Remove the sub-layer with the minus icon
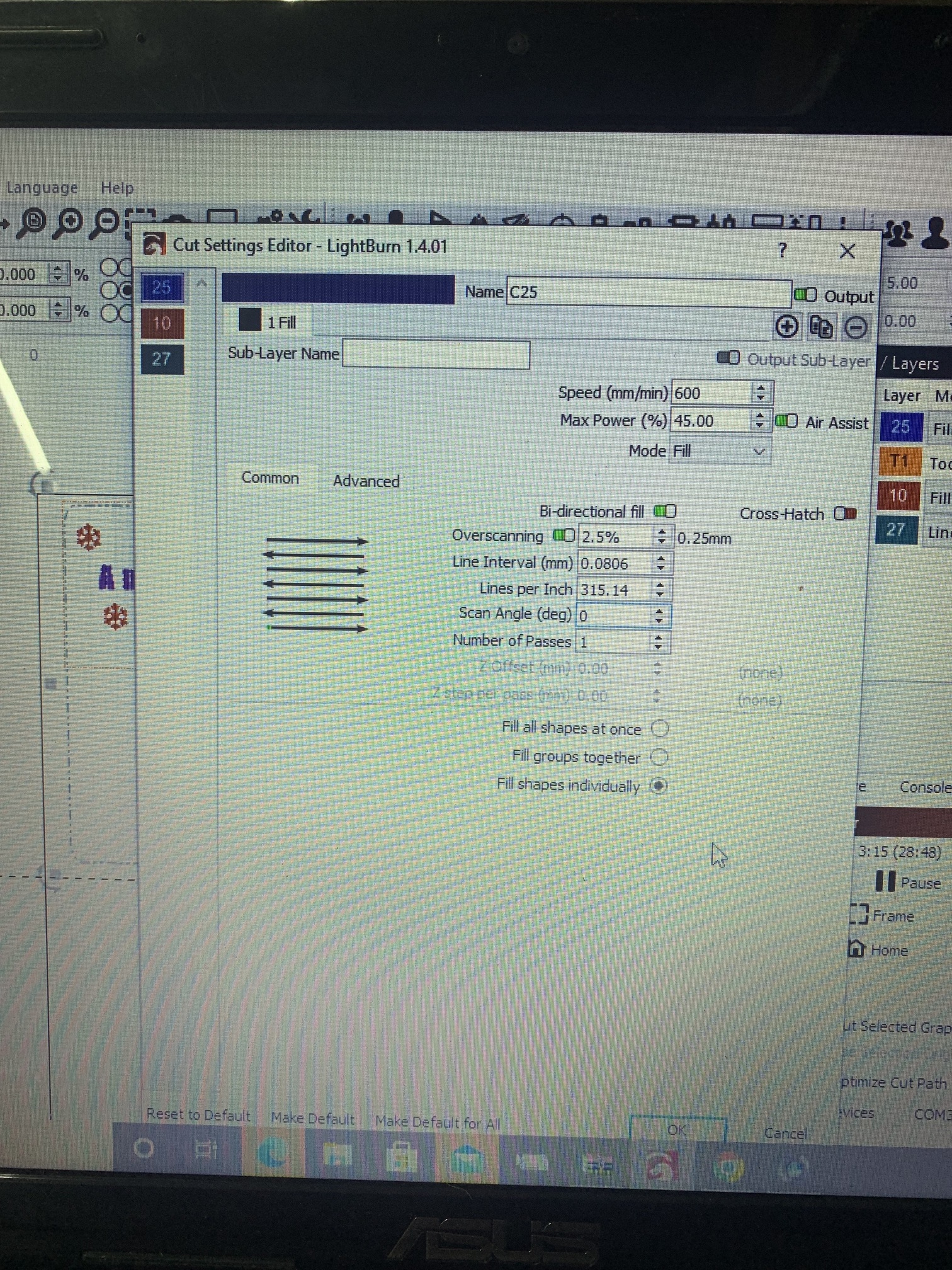This screenshot has height=1270, width=952. coord(855,328)
